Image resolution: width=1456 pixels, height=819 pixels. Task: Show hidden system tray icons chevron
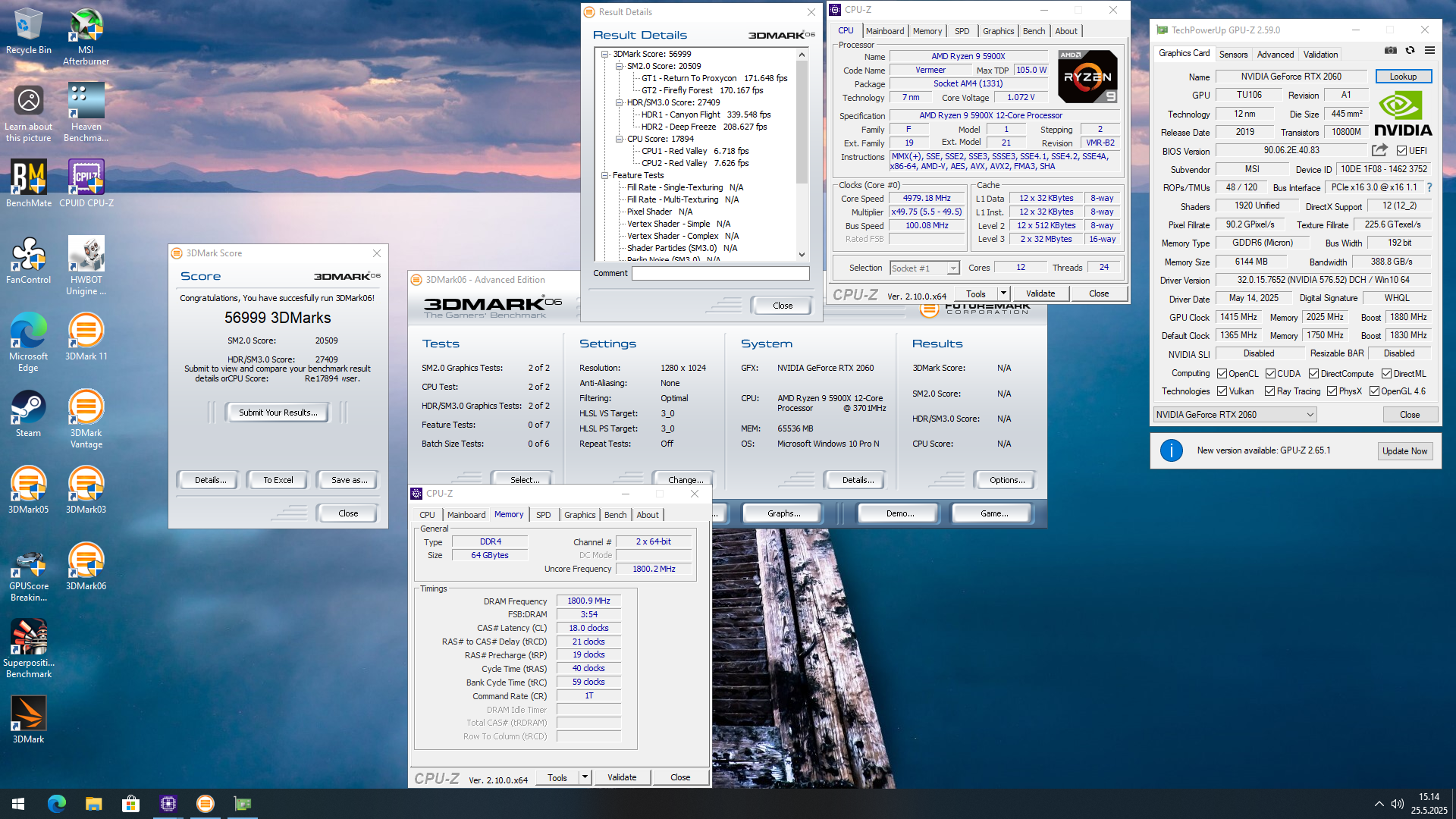pyautogui.click(x=1379, y=804)
